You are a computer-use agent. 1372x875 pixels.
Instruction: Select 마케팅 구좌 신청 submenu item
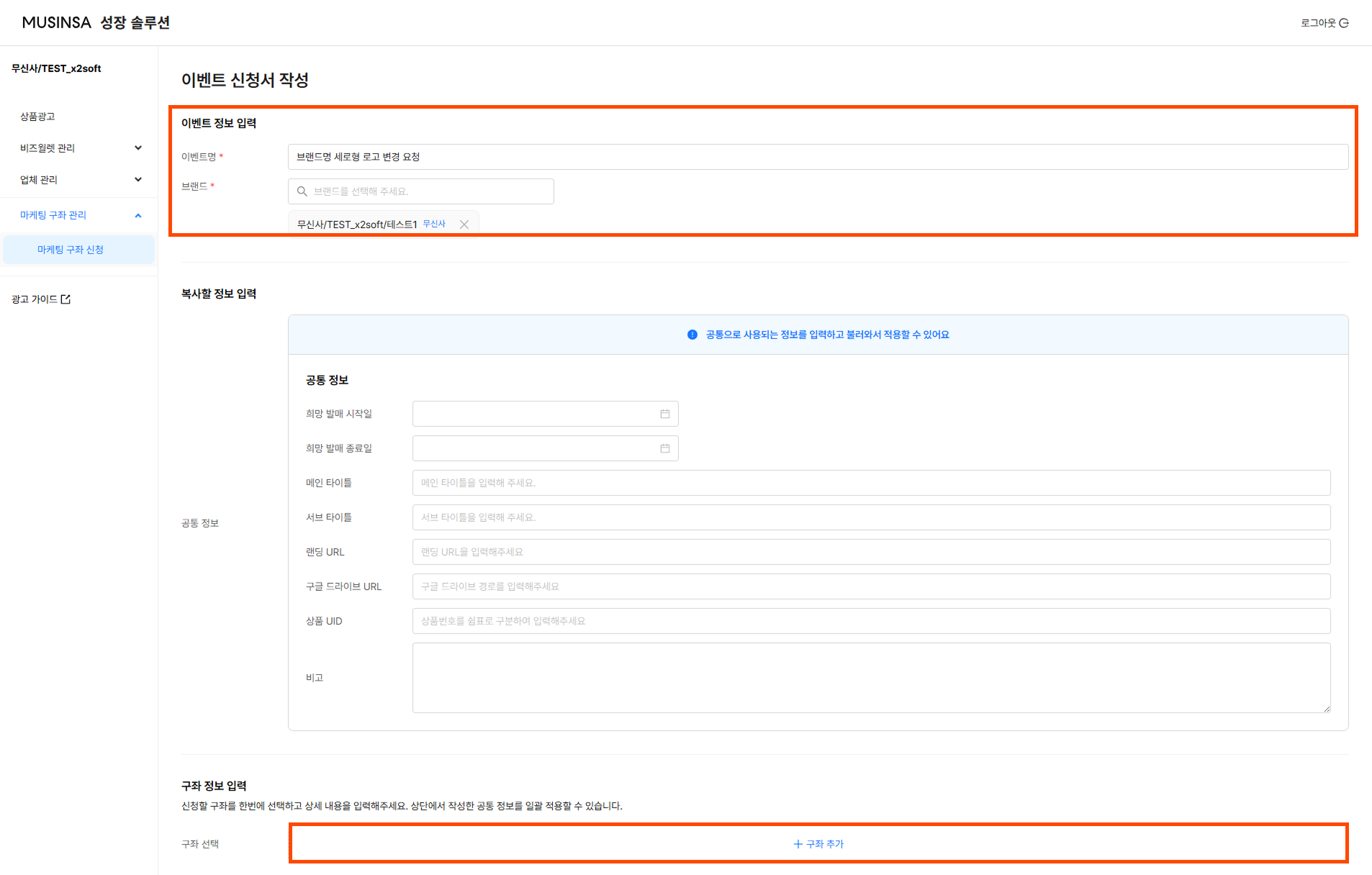click(x=71, y=250)
